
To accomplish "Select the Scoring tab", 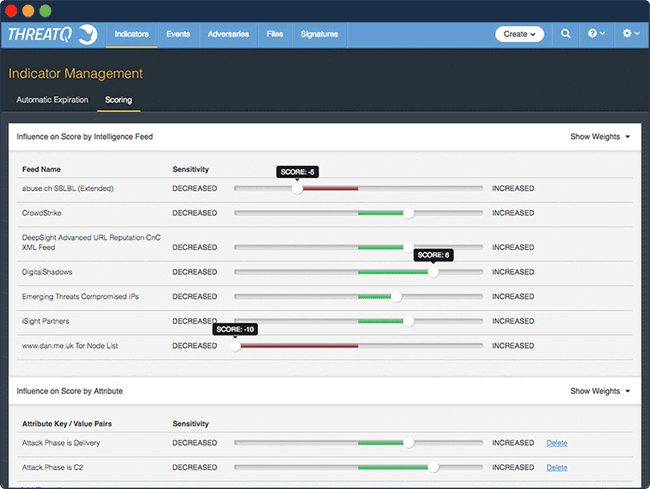I will click(x=118, y=100).
